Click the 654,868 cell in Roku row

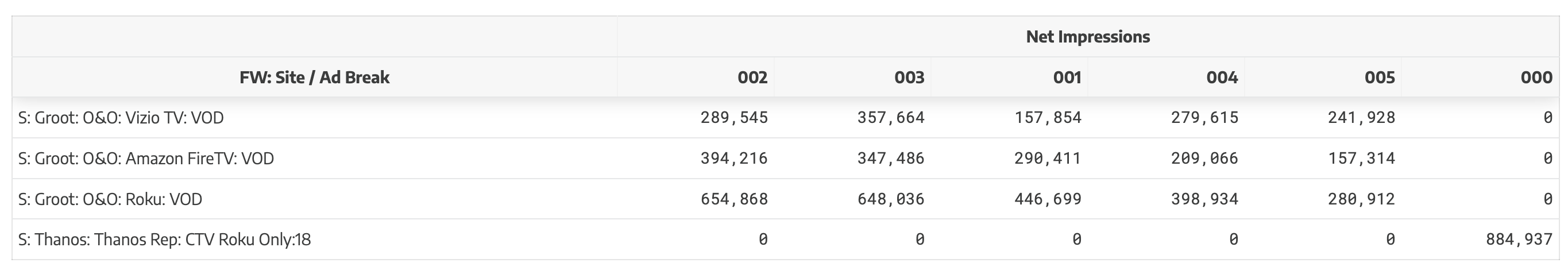[x=734, y=199]
